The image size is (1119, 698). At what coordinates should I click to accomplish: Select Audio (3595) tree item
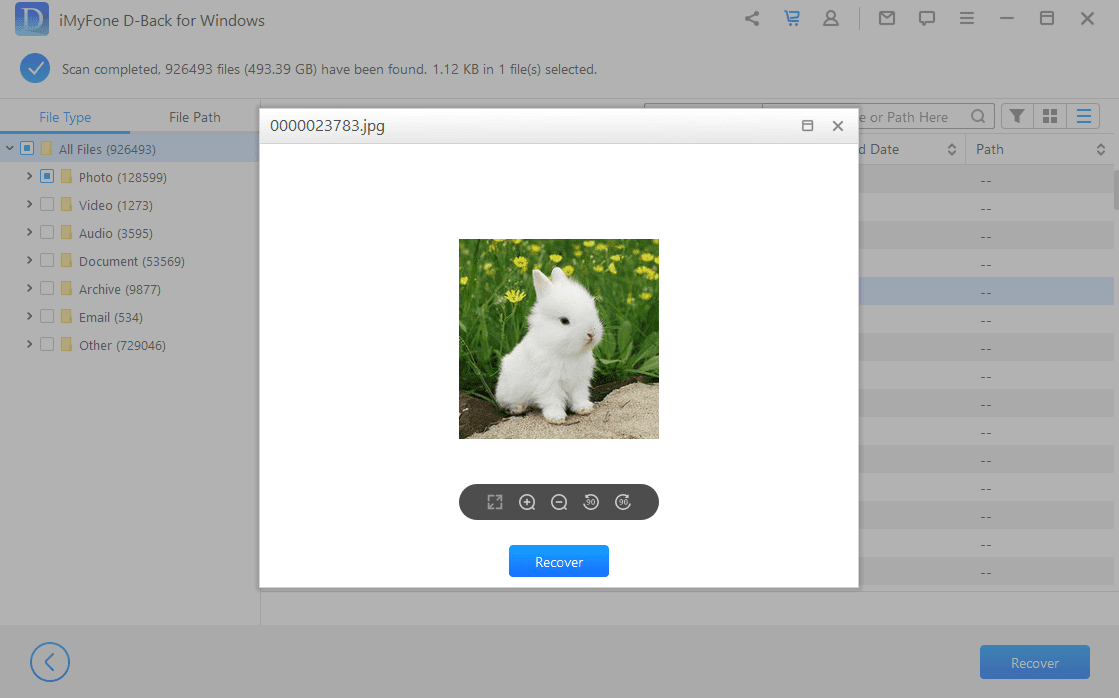116,233
